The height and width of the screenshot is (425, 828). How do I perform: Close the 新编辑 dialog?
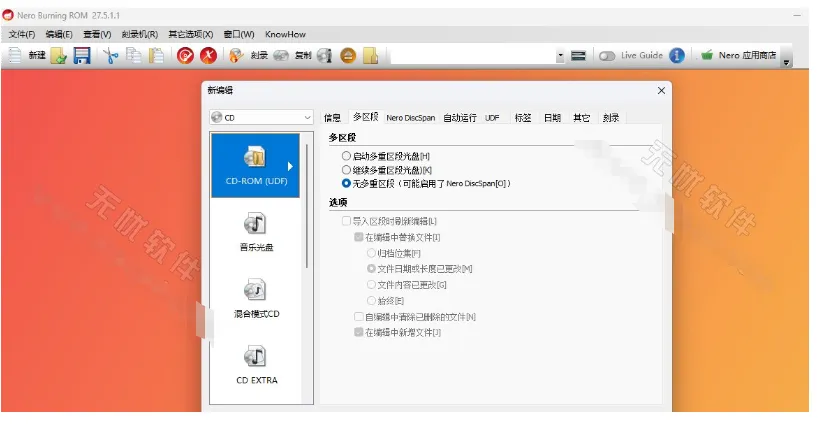coord(661,91)
